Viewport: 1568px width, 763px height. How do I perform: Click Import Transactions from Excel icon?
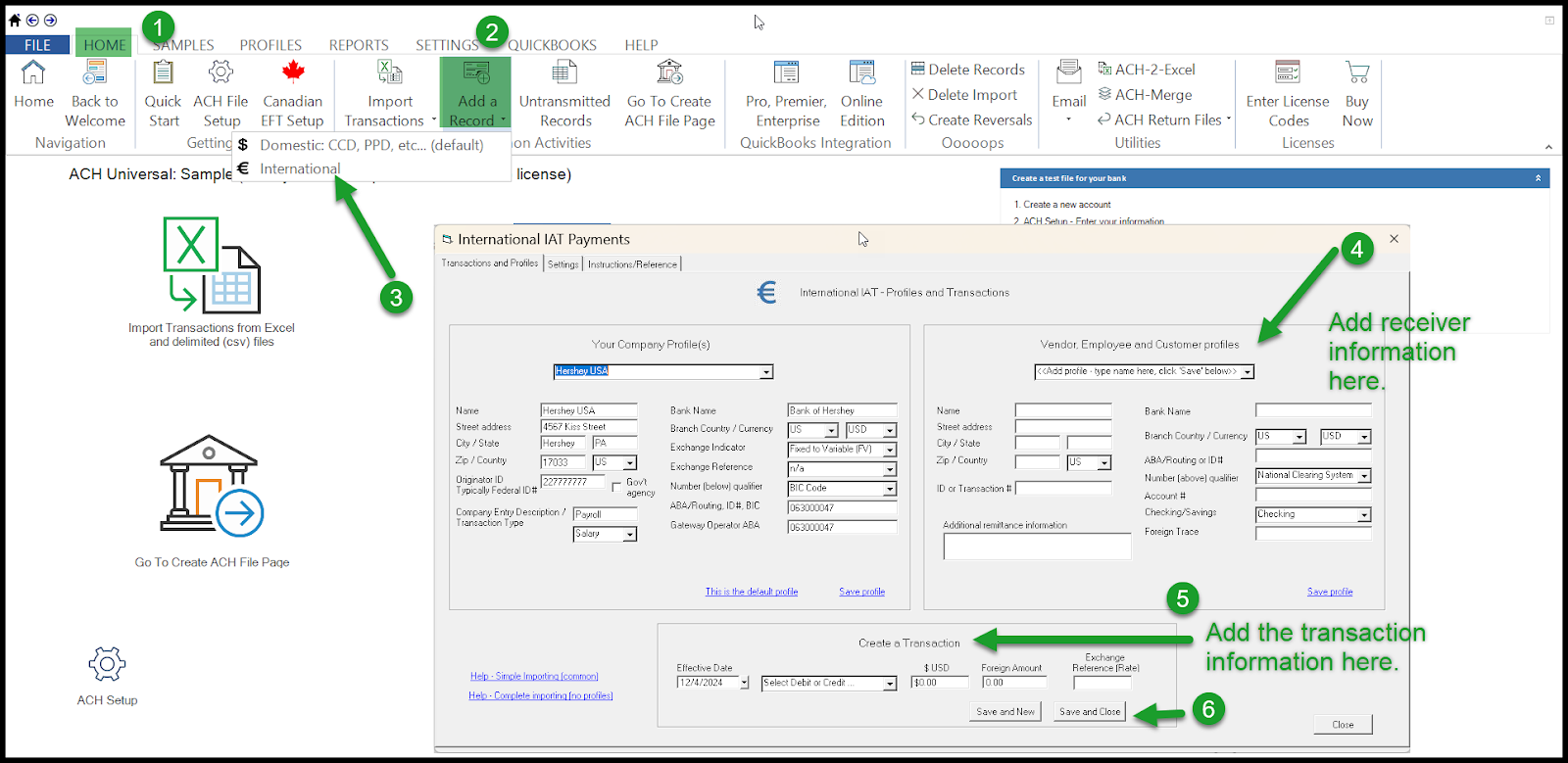pyautogui.click(x=212, y=265)
